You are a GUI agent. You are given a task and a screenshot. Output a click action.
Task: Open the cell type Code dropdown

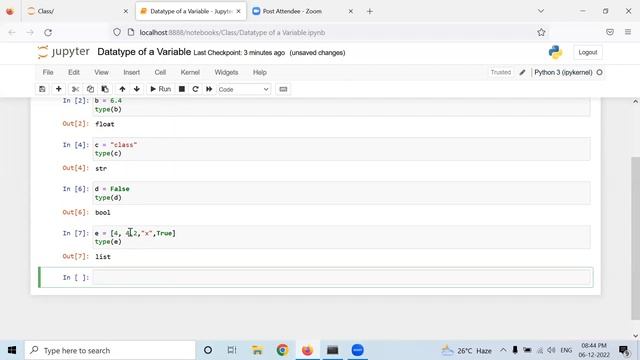pos(243,89)
